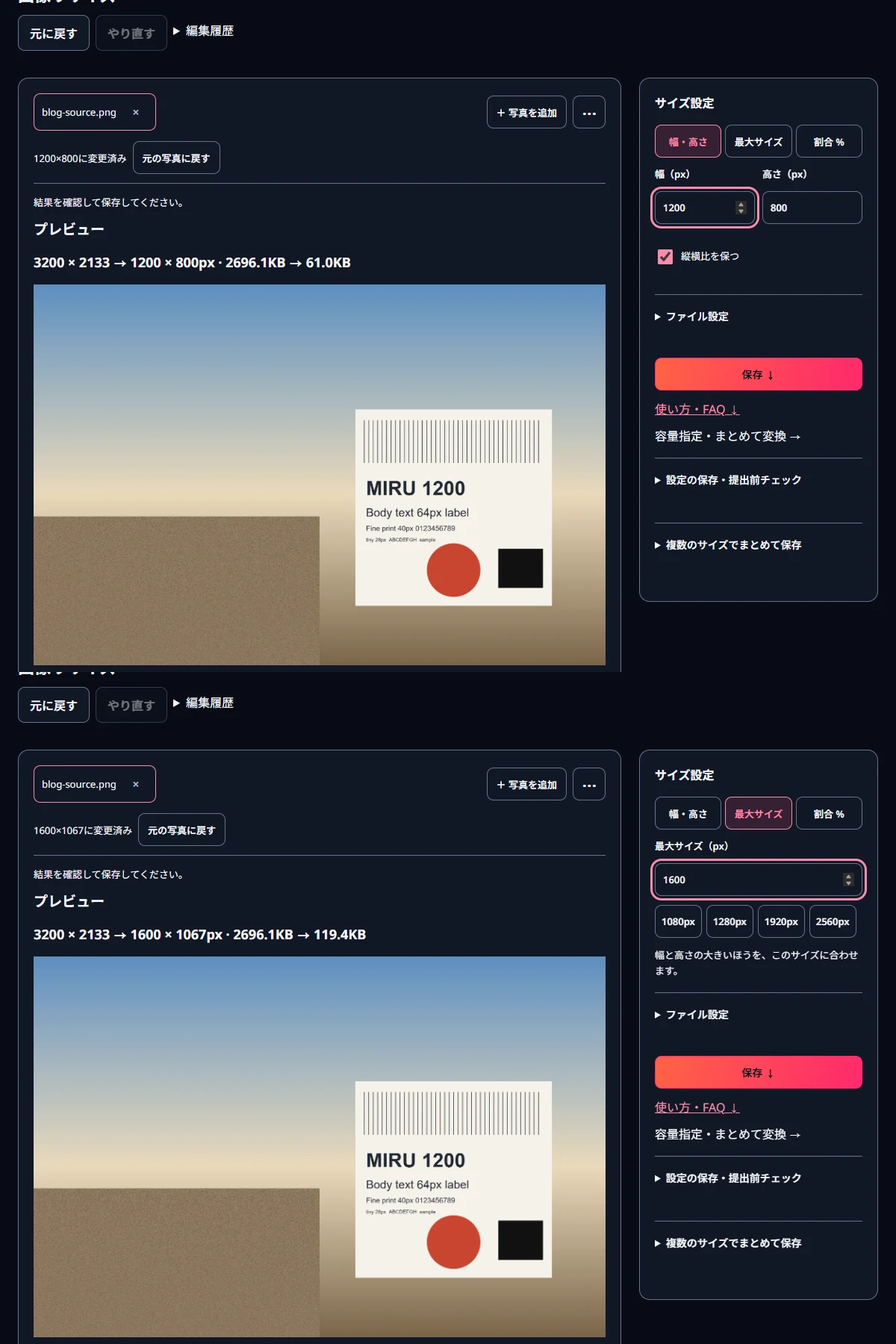Image resolution: width=896 pixels, height=1344 pixels.
Task: Click the unselected 最大サイズ tab beside the highlighted 幅・高さ tab
Action: click(759, 141)
